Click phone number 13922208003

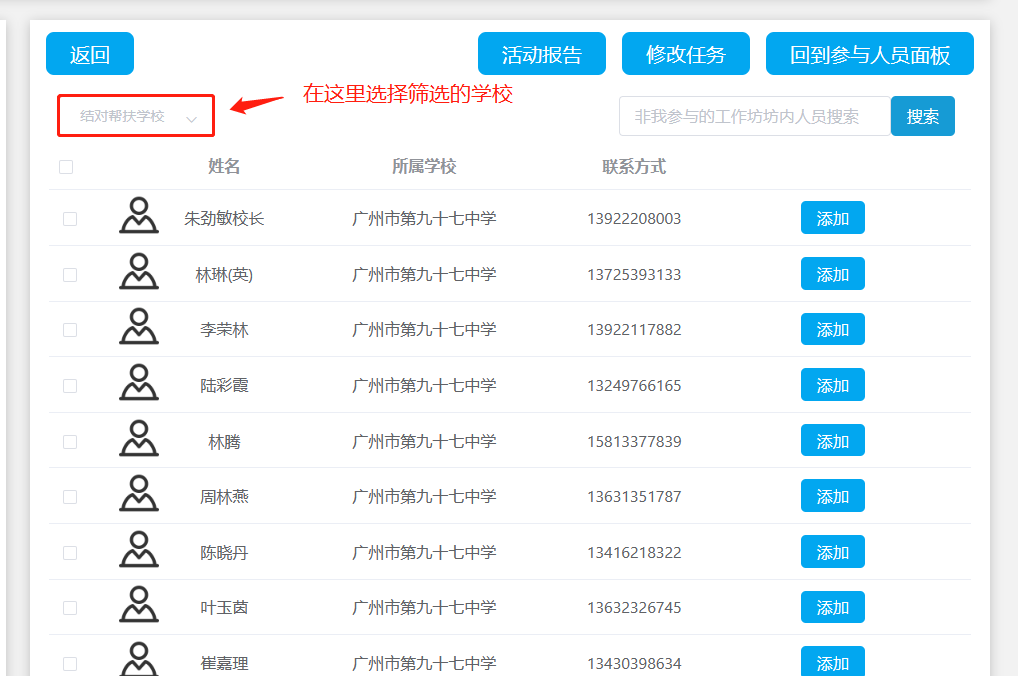coord(634,219)
